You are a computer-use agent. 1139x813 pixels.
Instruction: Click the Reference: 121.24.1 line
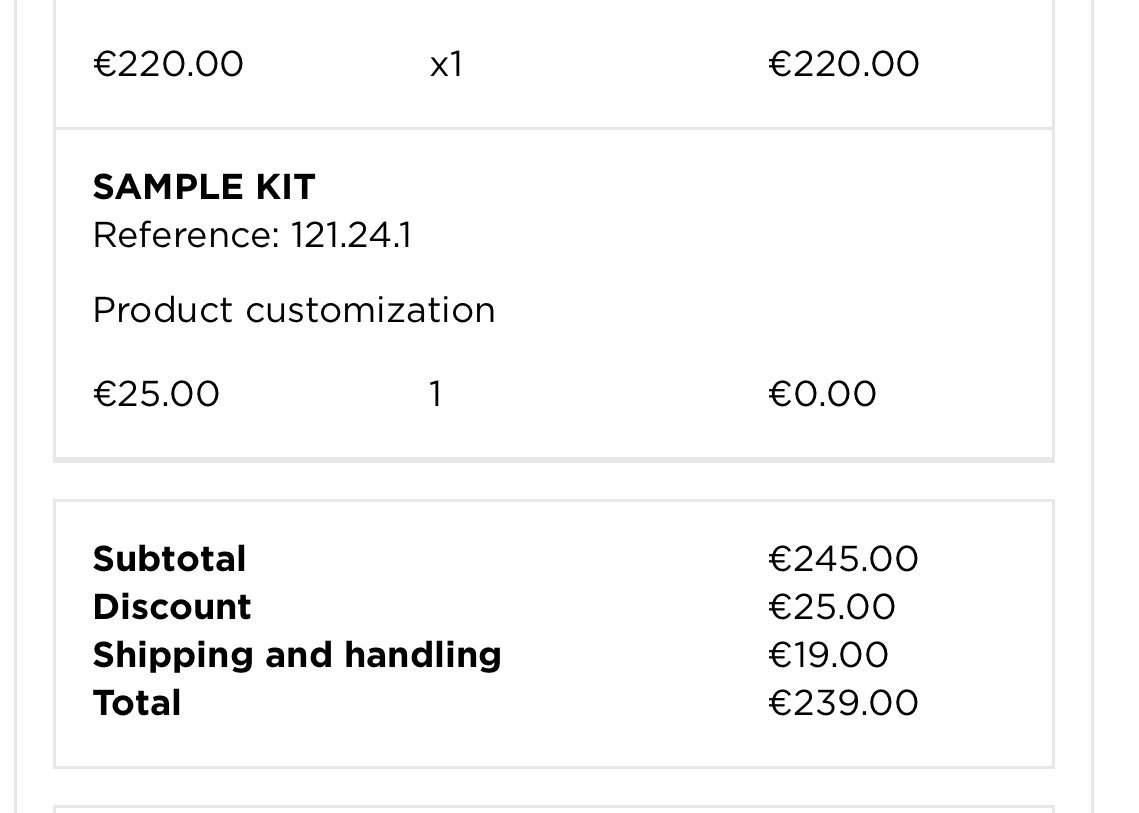[x=252, y=236]
